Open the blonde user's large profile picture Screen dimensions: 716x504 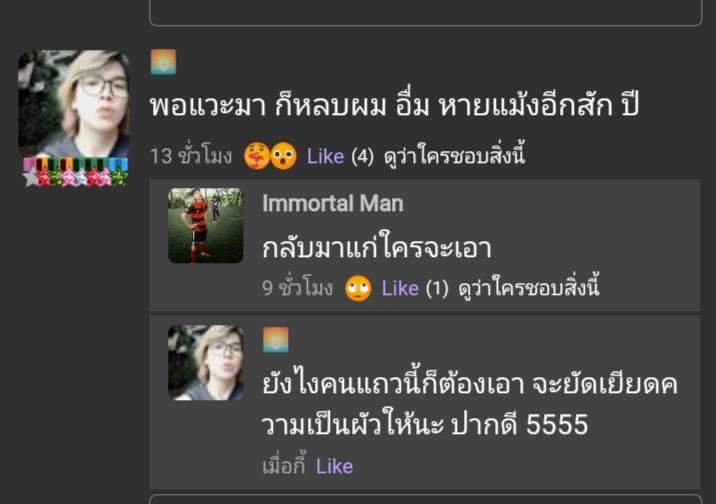pos(74,104)
